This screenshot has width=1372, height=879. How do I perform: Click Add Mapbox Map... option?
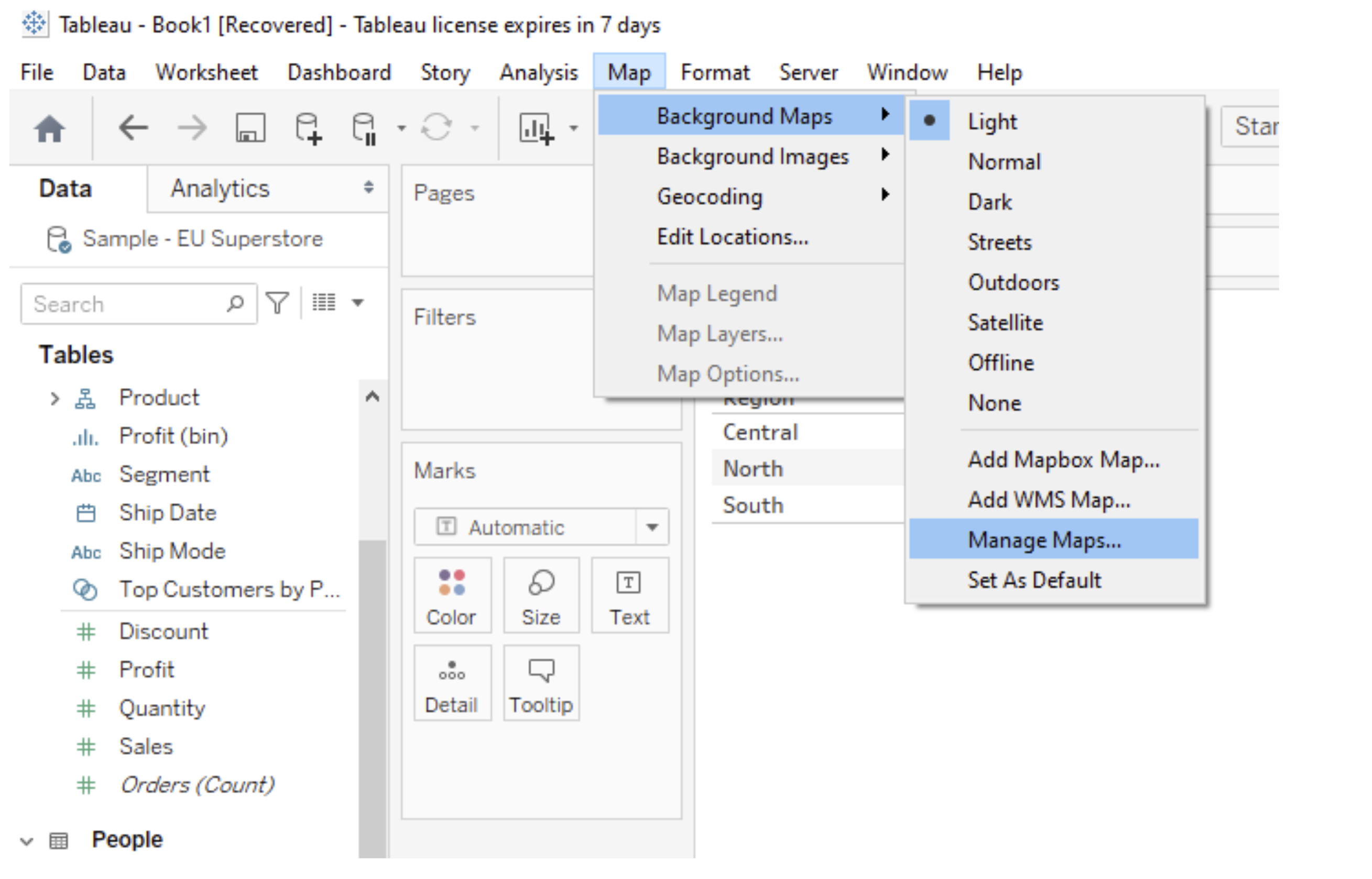click(1063, 459)
